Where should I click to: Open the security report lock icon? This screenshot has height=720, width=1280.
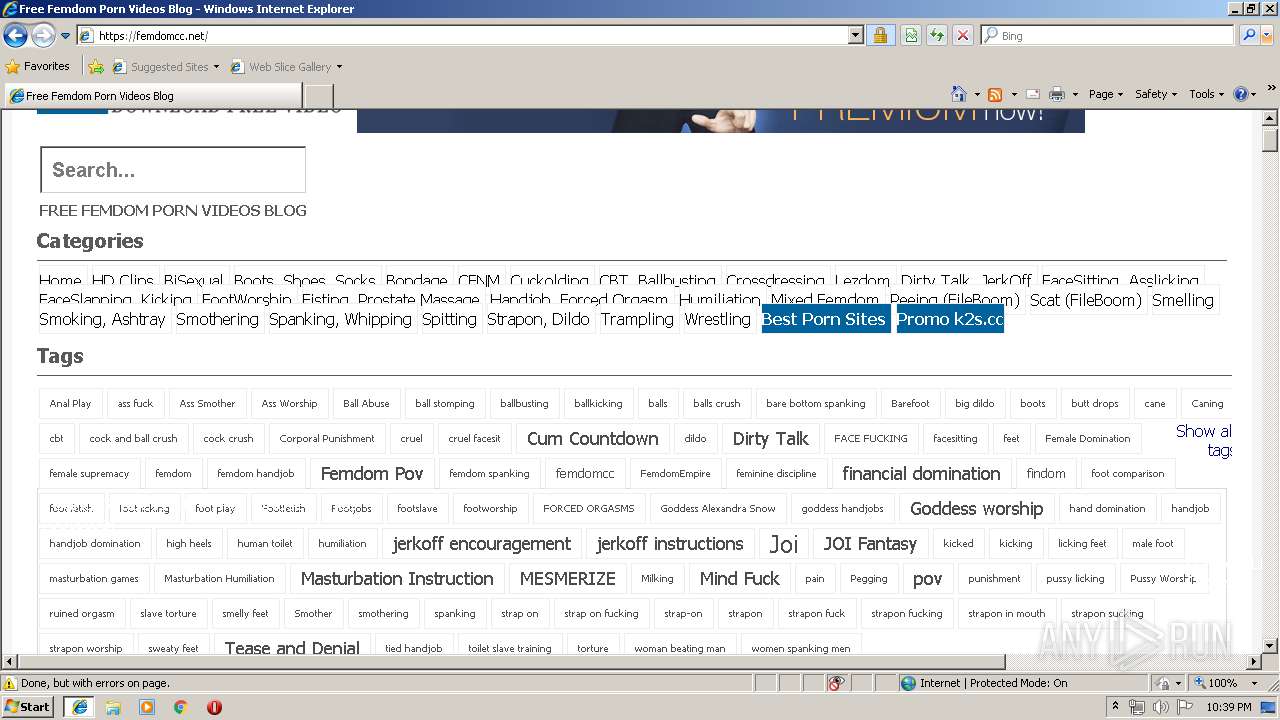880,35
